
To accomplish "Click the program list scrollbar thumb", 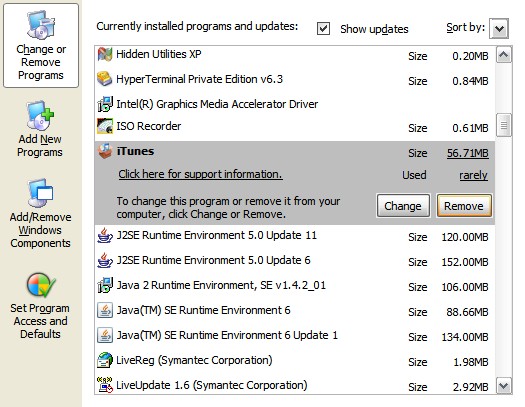I will (x=504, y=126).
